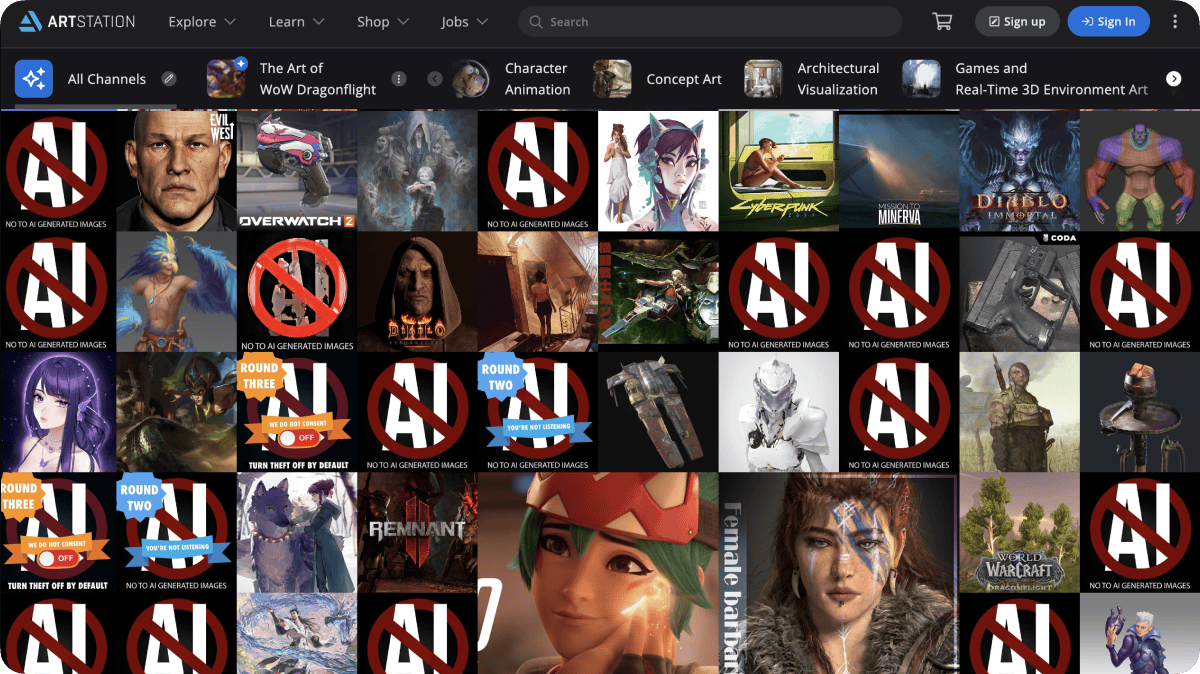
Task: Click the Games and Real-Time 3D channel icon
Action: [x=921, y=78]
